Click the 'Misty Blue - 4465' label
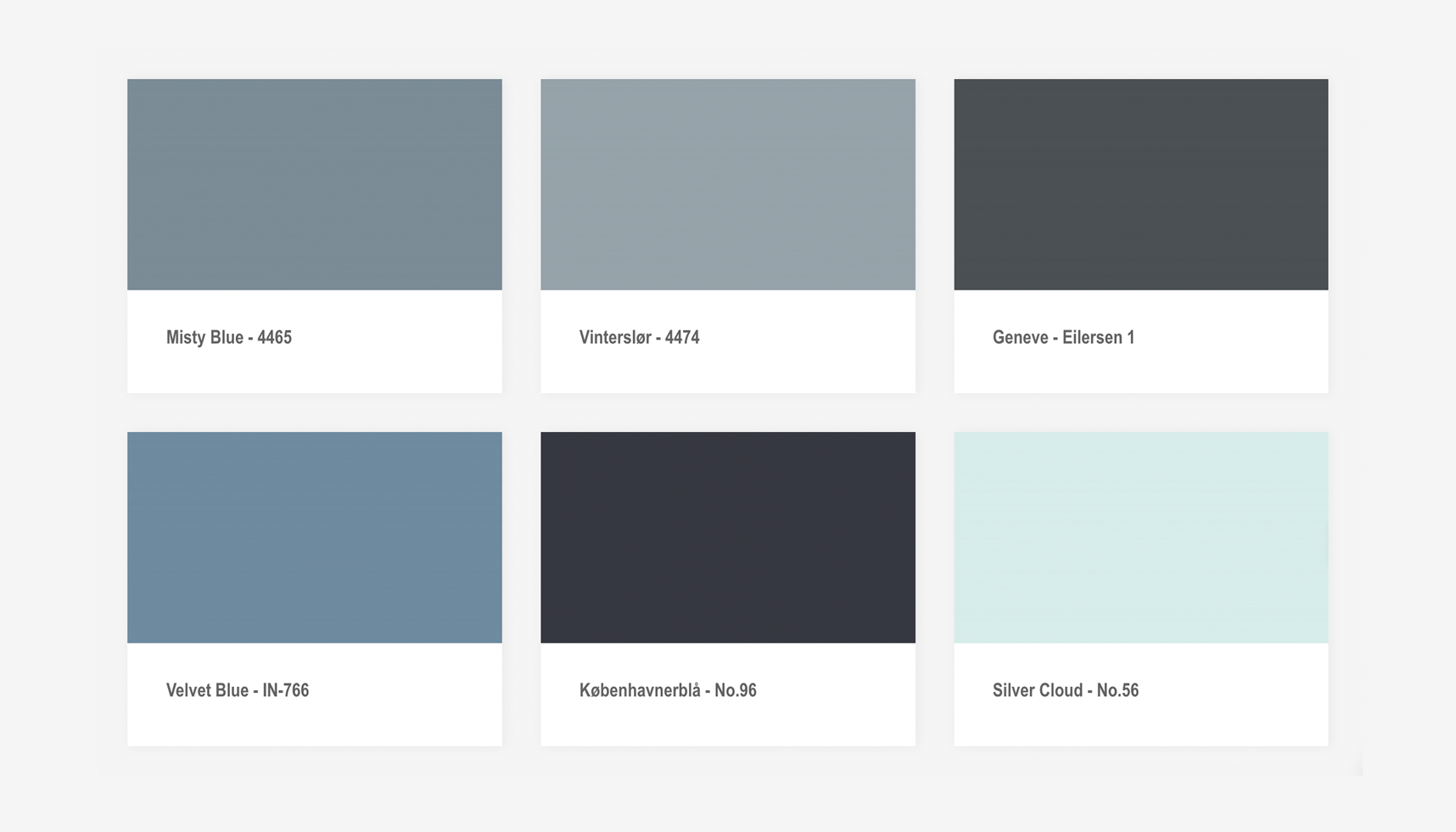Viewport: 1456px width, 832px height. (228, 338)
